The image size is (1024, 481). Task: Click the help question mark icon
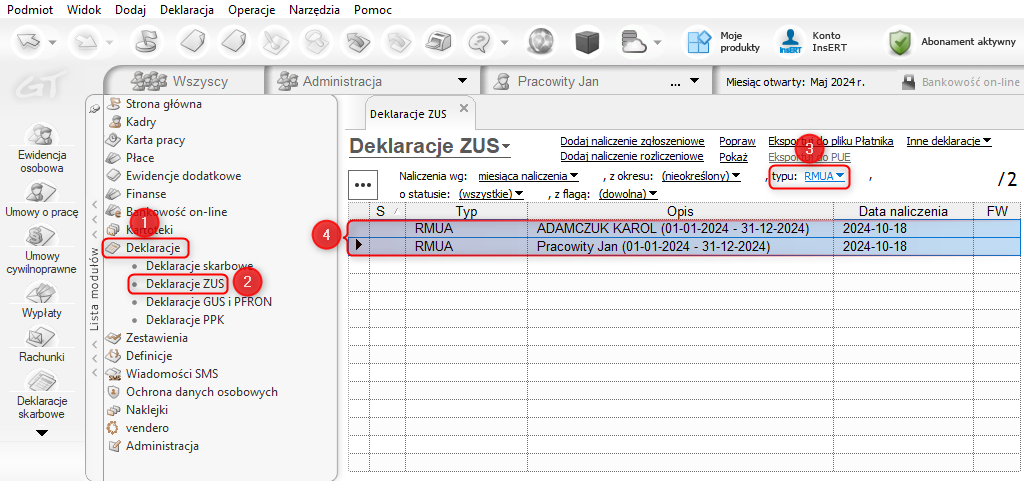click(x=481, y=42)
